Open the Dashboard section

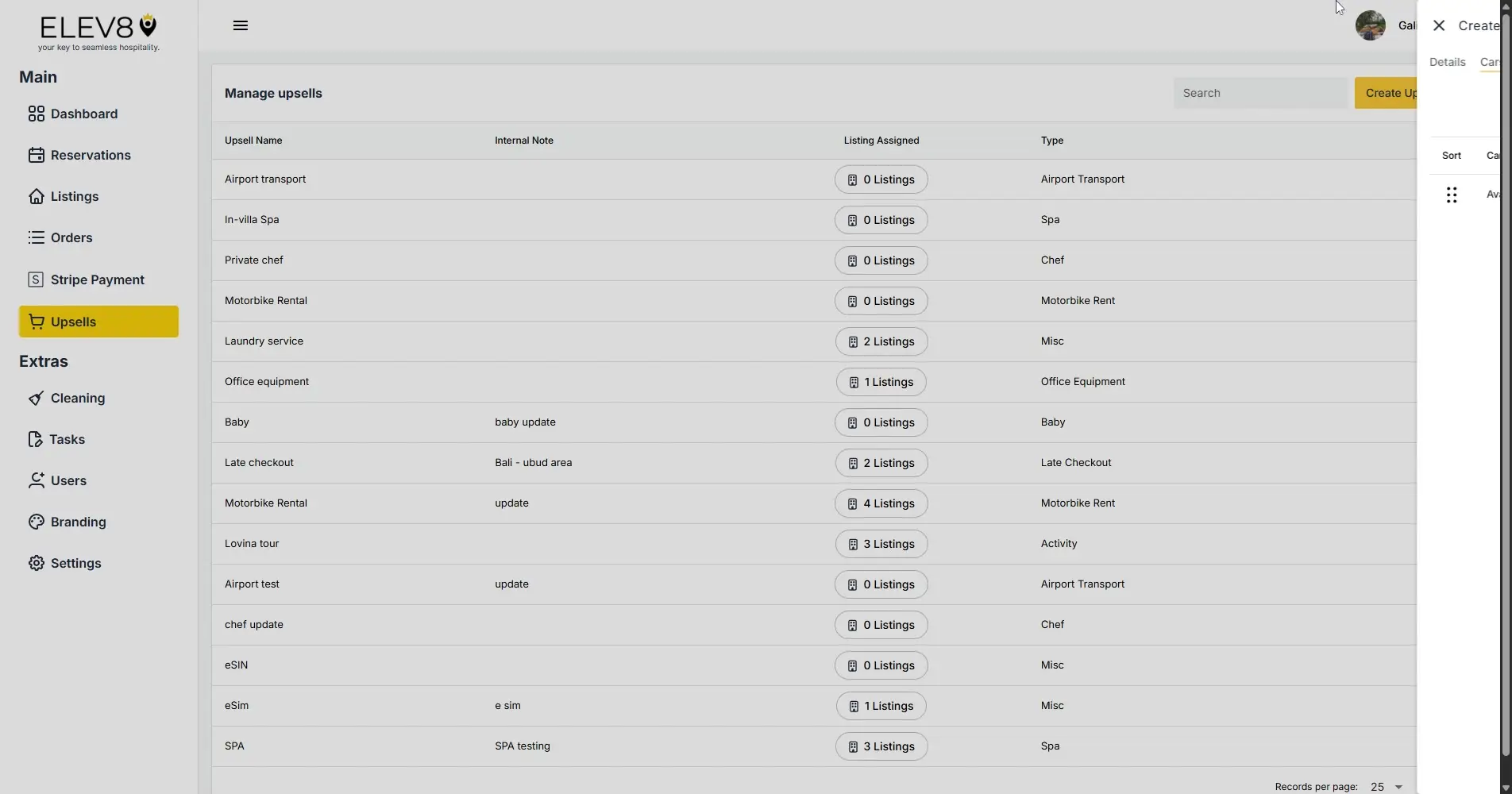pyautogui.click(x=83, y=114)
